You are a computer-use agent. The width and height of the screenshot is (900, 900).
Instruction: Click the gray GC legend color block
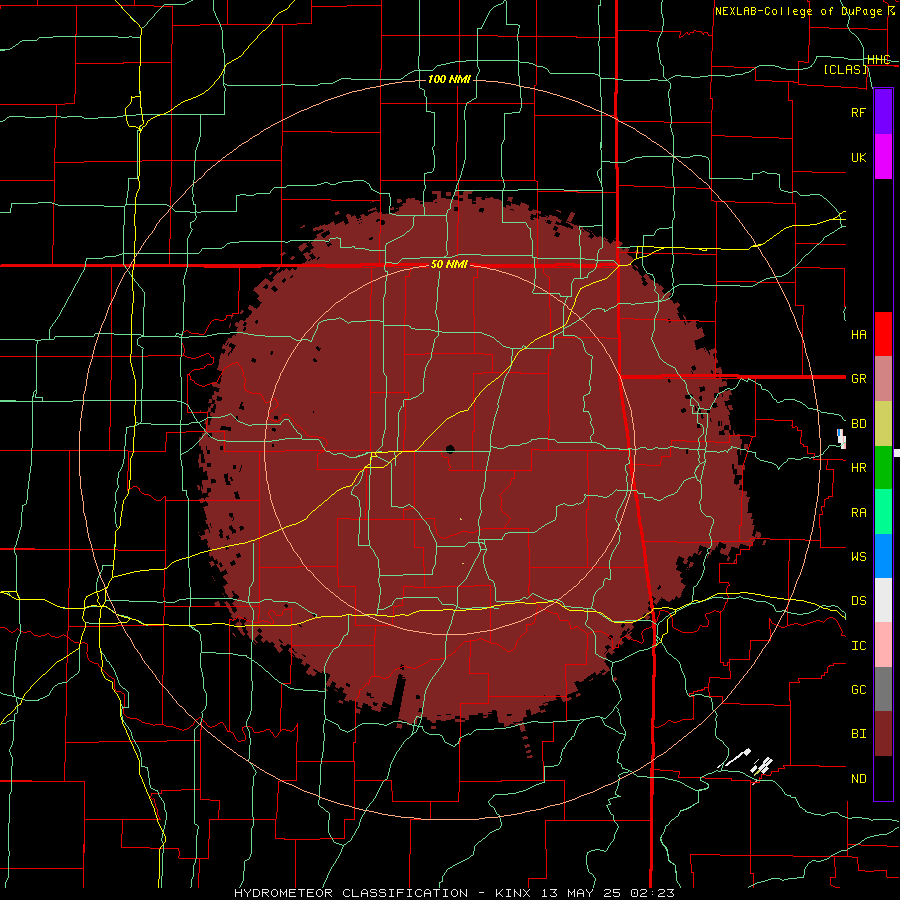click(883, 689)
